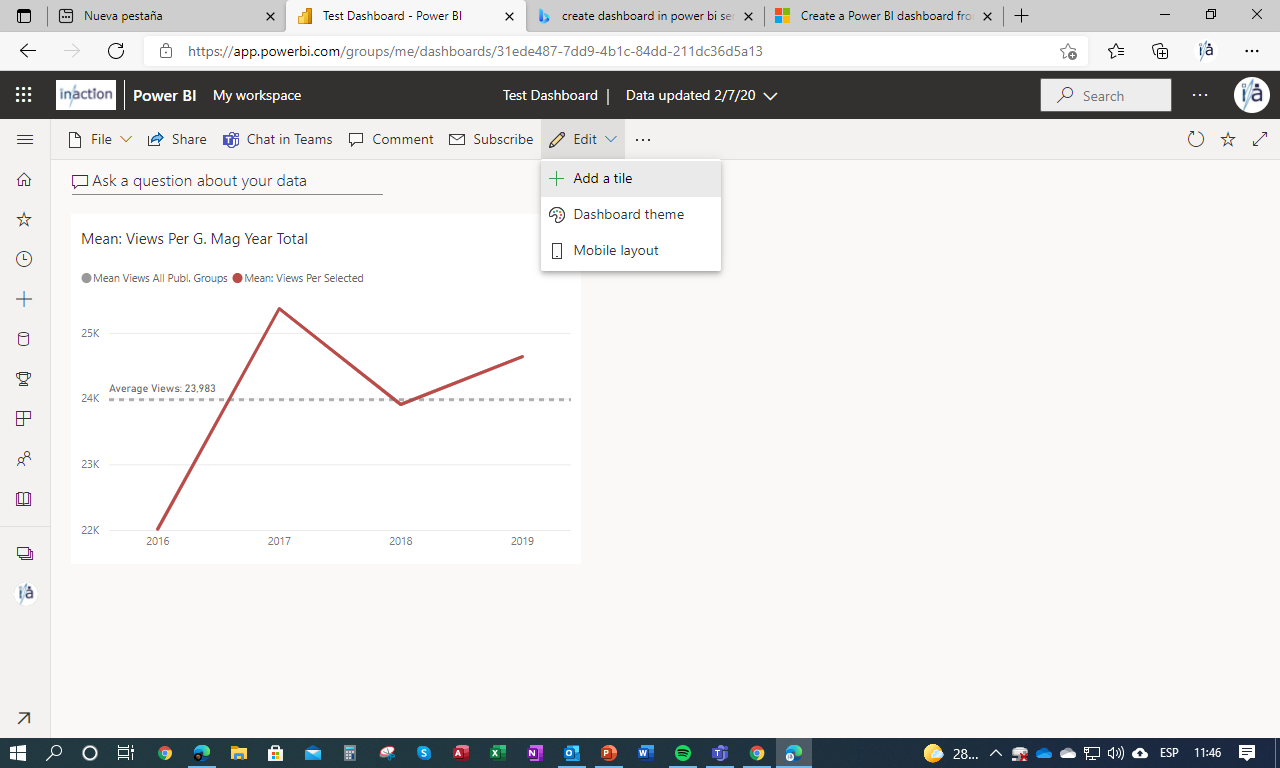
Task: Open the user account avatar in the header
Action: pos(1251,95)
